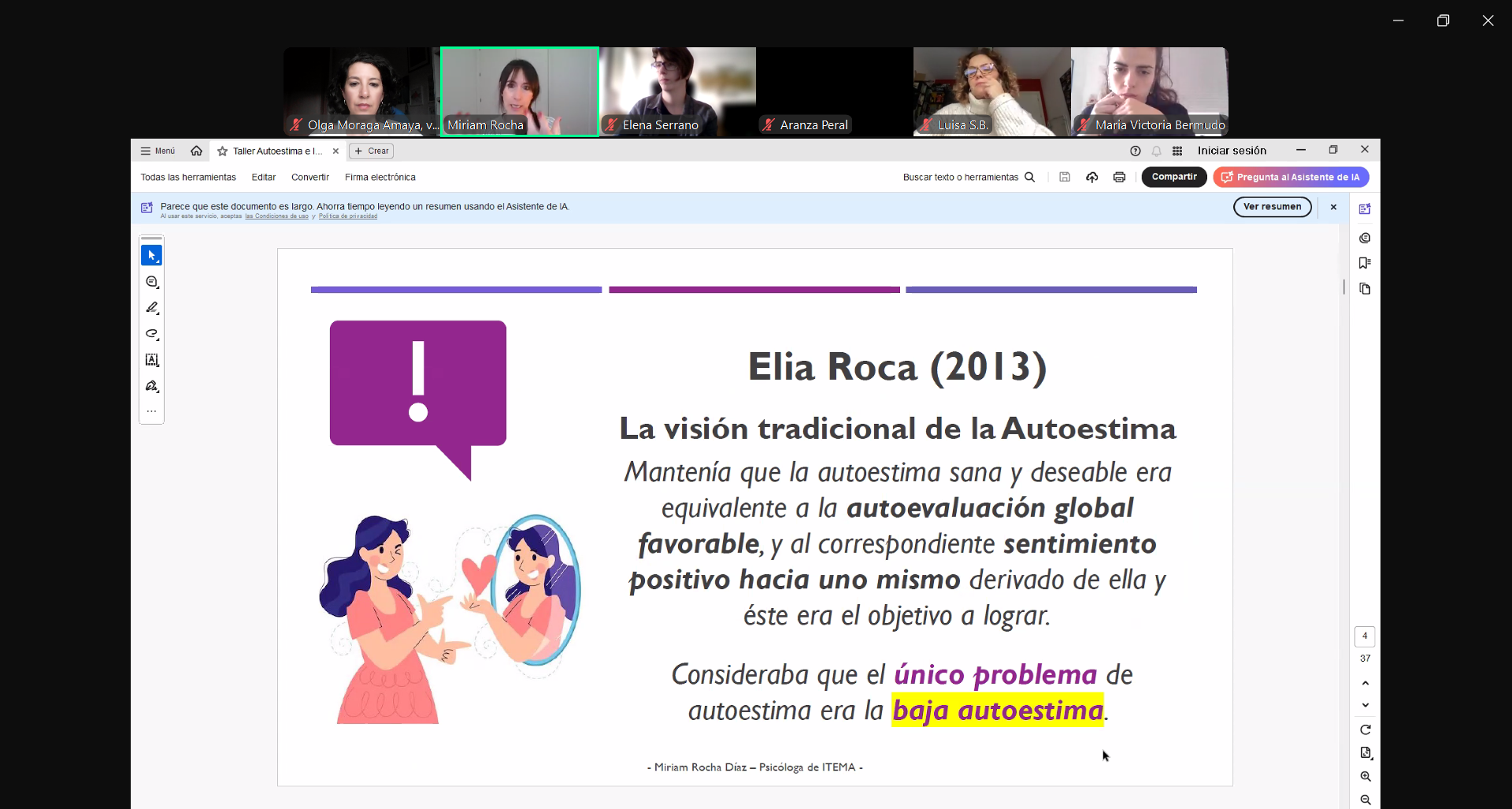The width and height of the screenshot is (1512, 809).
Task: Select the arrow selection tool
Action: tap(151, 255)
